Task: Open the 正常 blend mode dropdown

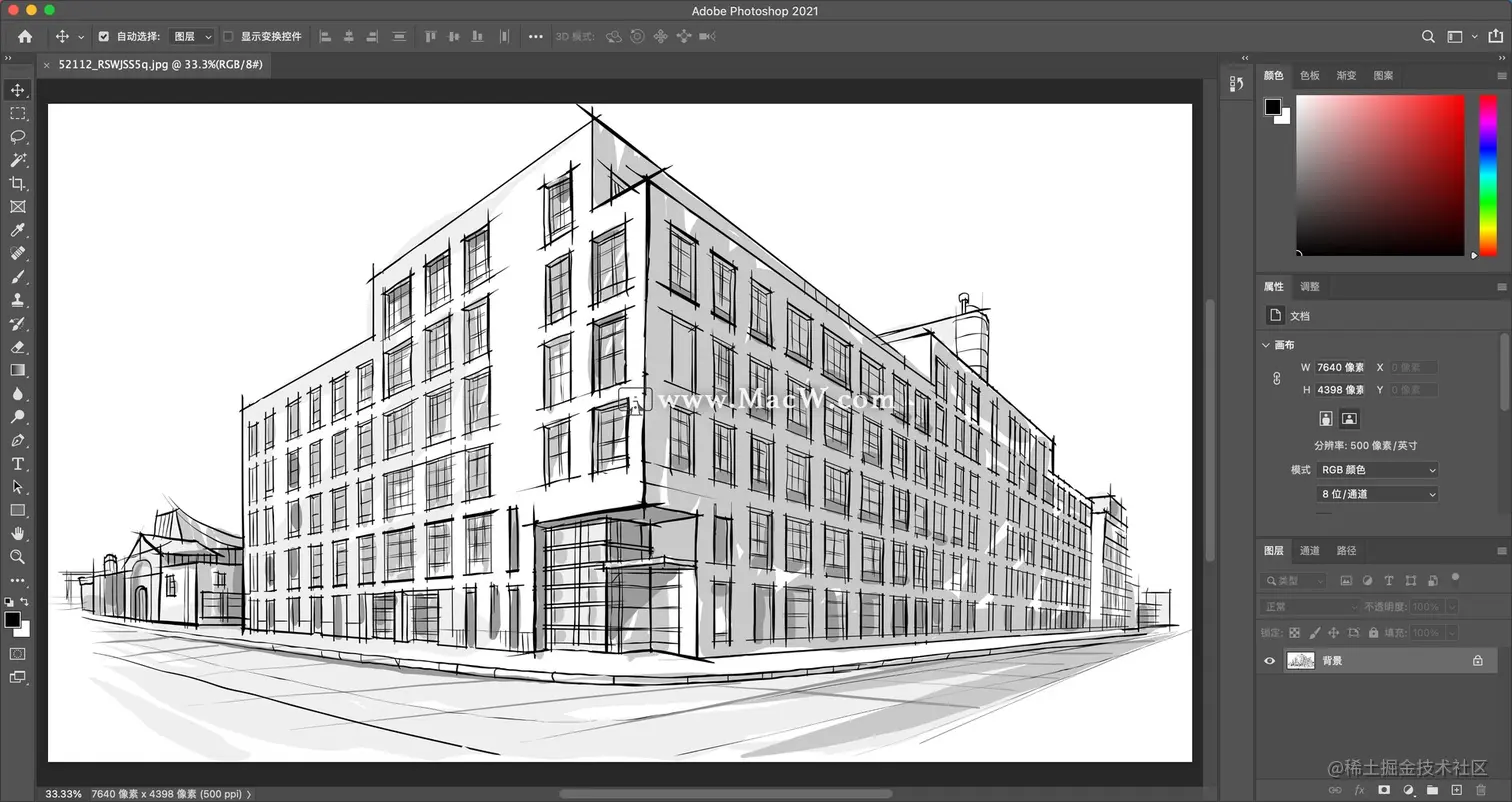Action: (1309, 606)
